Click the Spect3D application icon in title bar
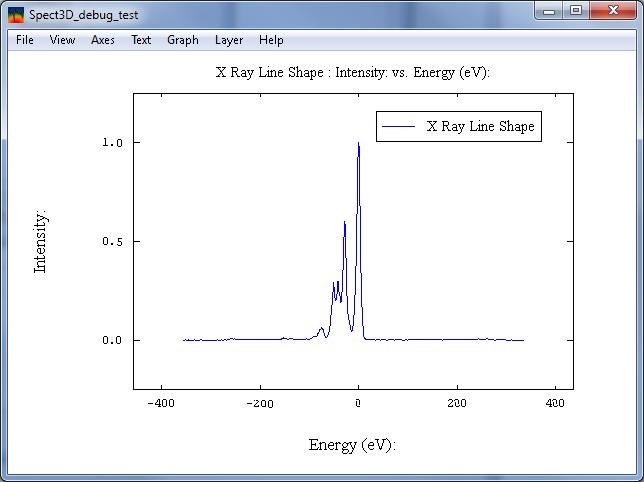This screenshot has width=644, height=482. [16, 15]
